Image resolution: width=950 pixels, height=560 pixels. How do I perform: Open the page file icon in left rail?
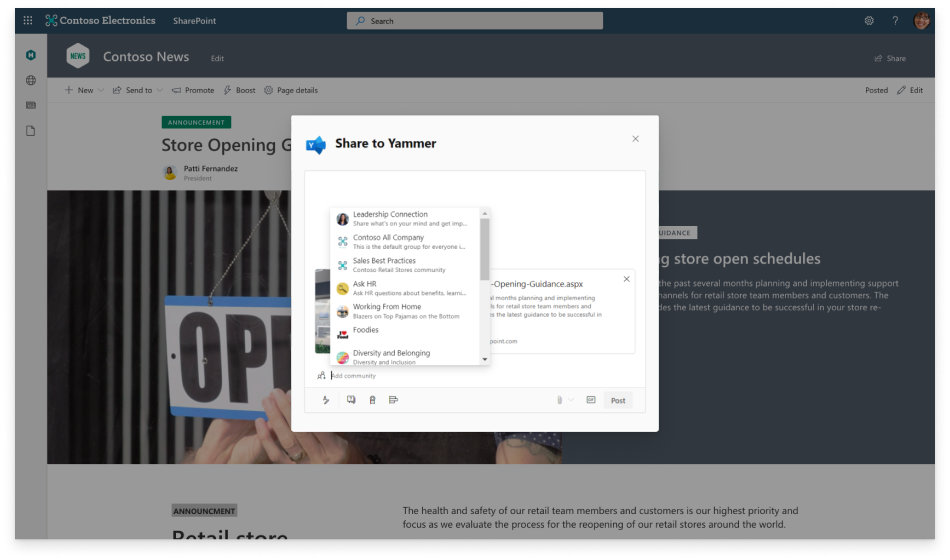coord(31,131)
